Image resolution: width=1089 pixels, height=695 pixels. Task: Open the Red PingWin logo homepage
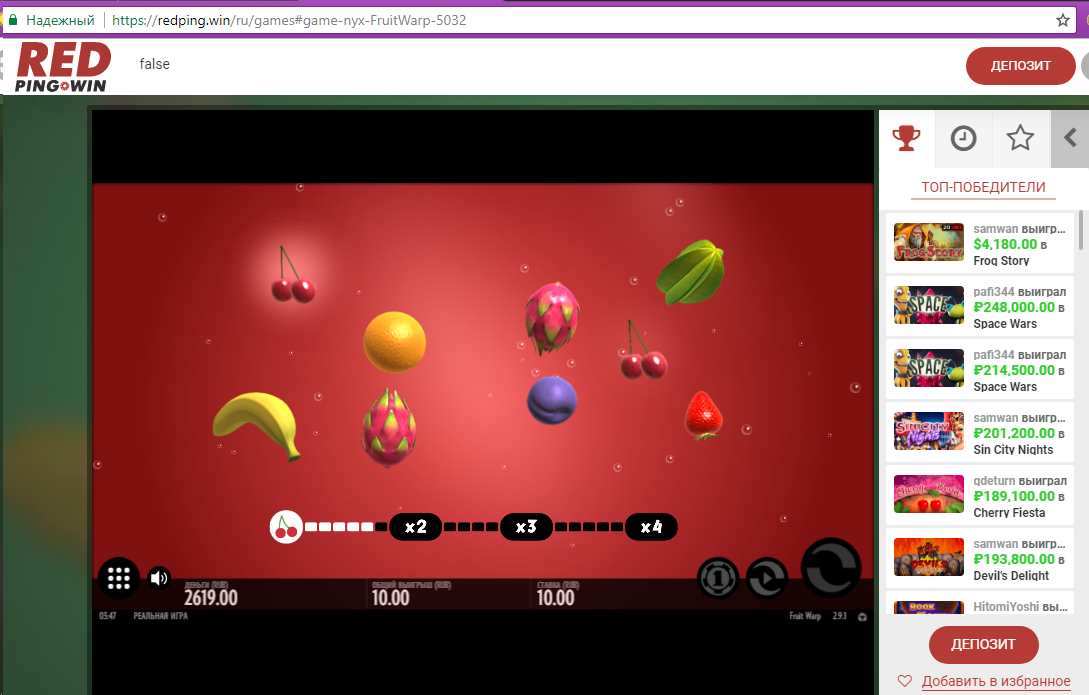[x=63, y=67]
